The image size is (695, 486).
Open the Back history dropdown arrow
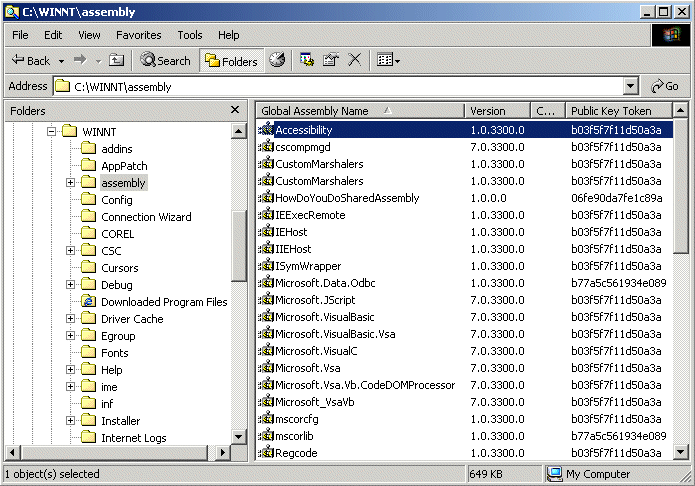(x=62, y=61)
